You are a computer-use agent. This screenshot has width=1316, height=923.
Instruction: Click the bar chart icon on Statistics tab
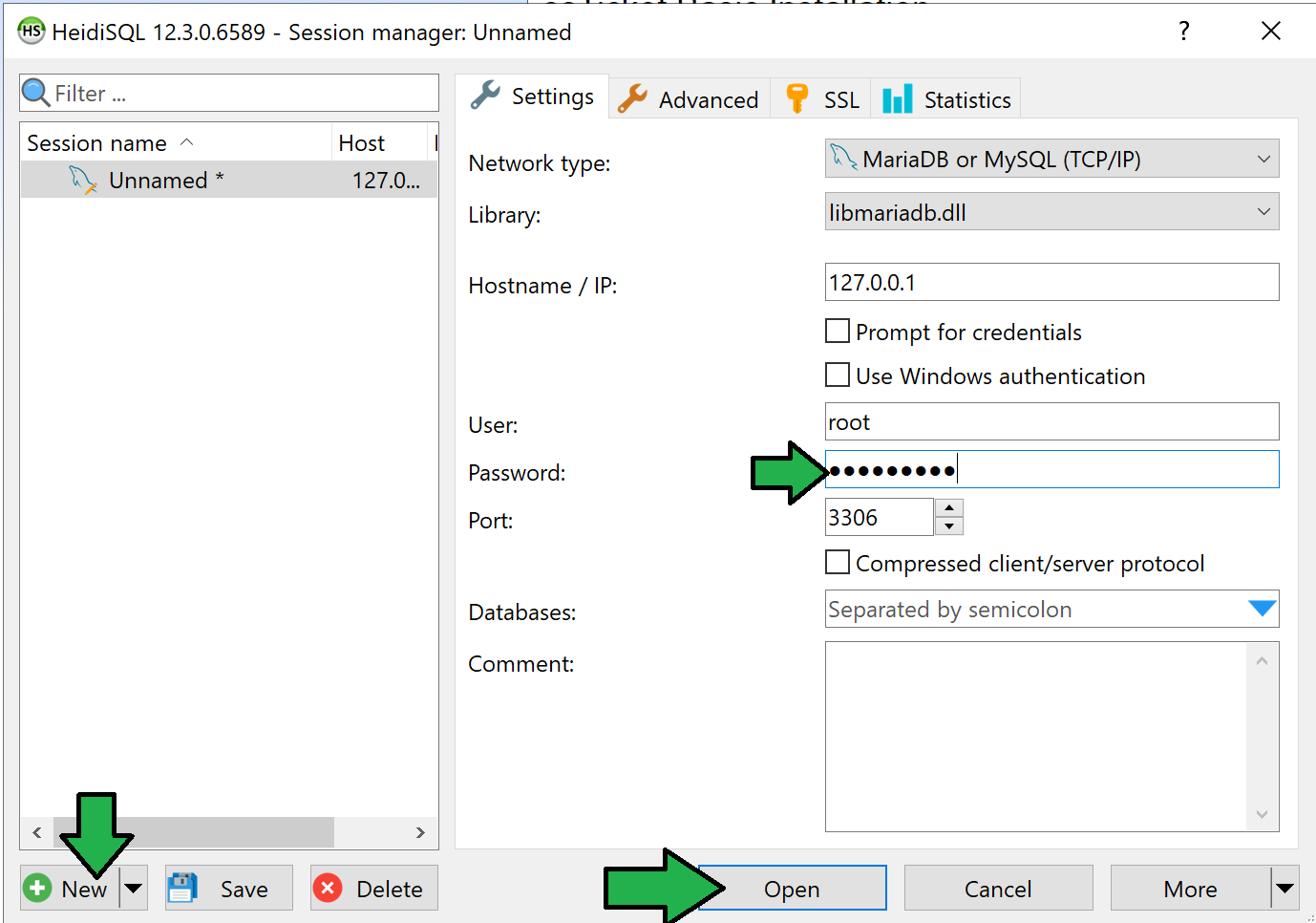point(898,98)
